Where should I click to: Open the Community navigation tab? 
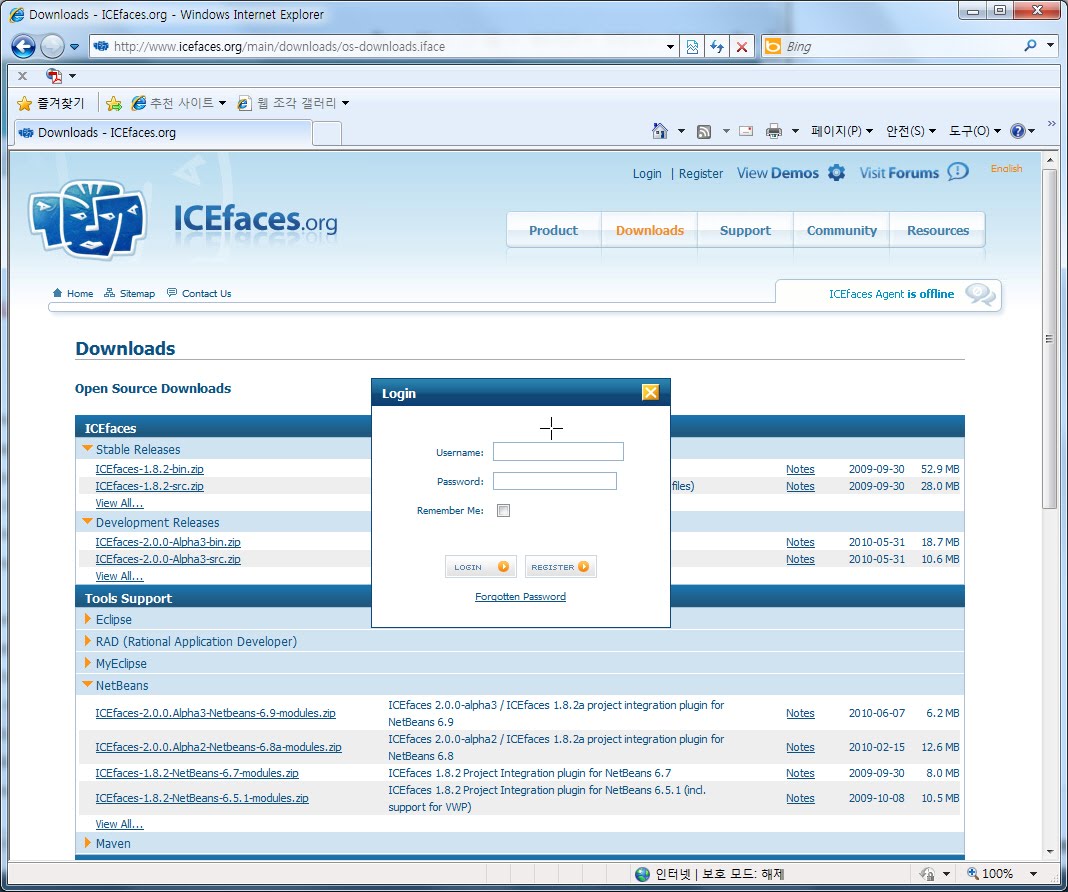(842, 230)
